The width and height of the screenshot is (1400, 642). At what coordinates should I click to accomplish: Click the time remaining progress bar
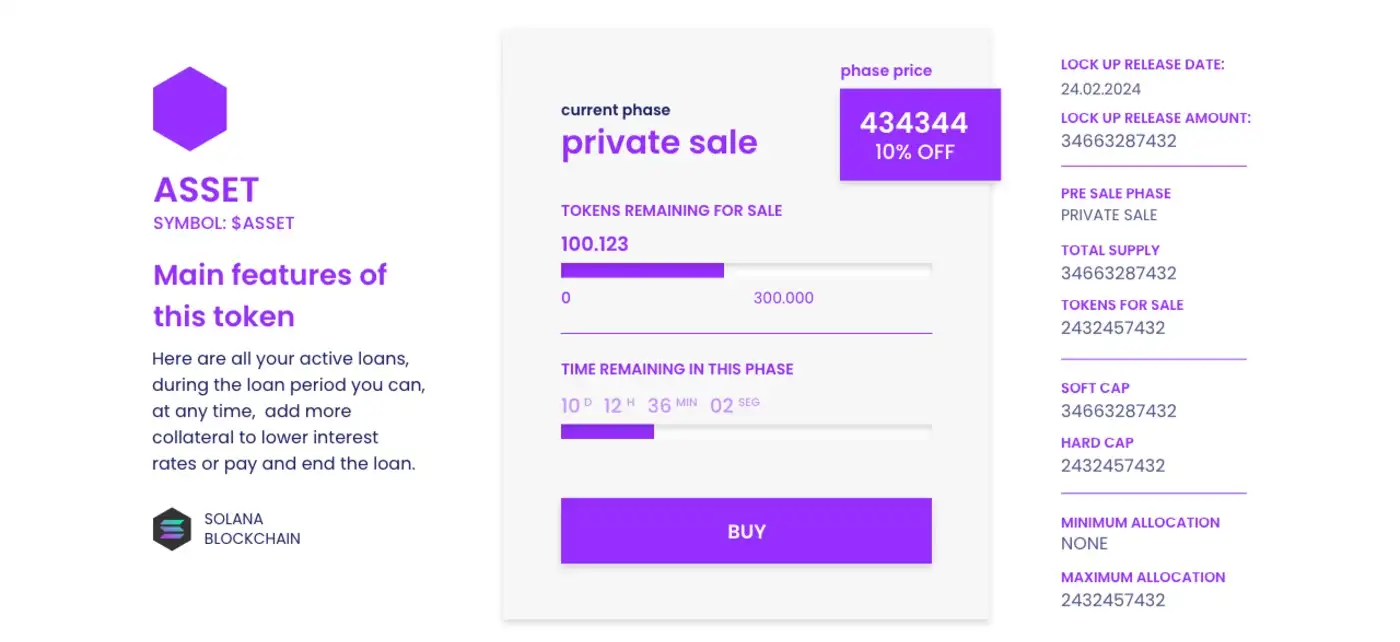[746, 431]
